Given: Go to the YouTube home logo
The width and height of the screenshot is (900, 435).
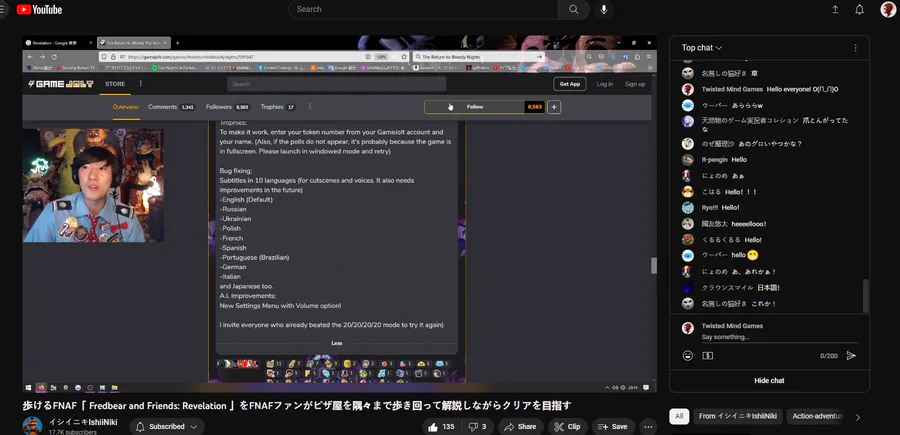Looking at the screenshot, I should pos(39,9).
